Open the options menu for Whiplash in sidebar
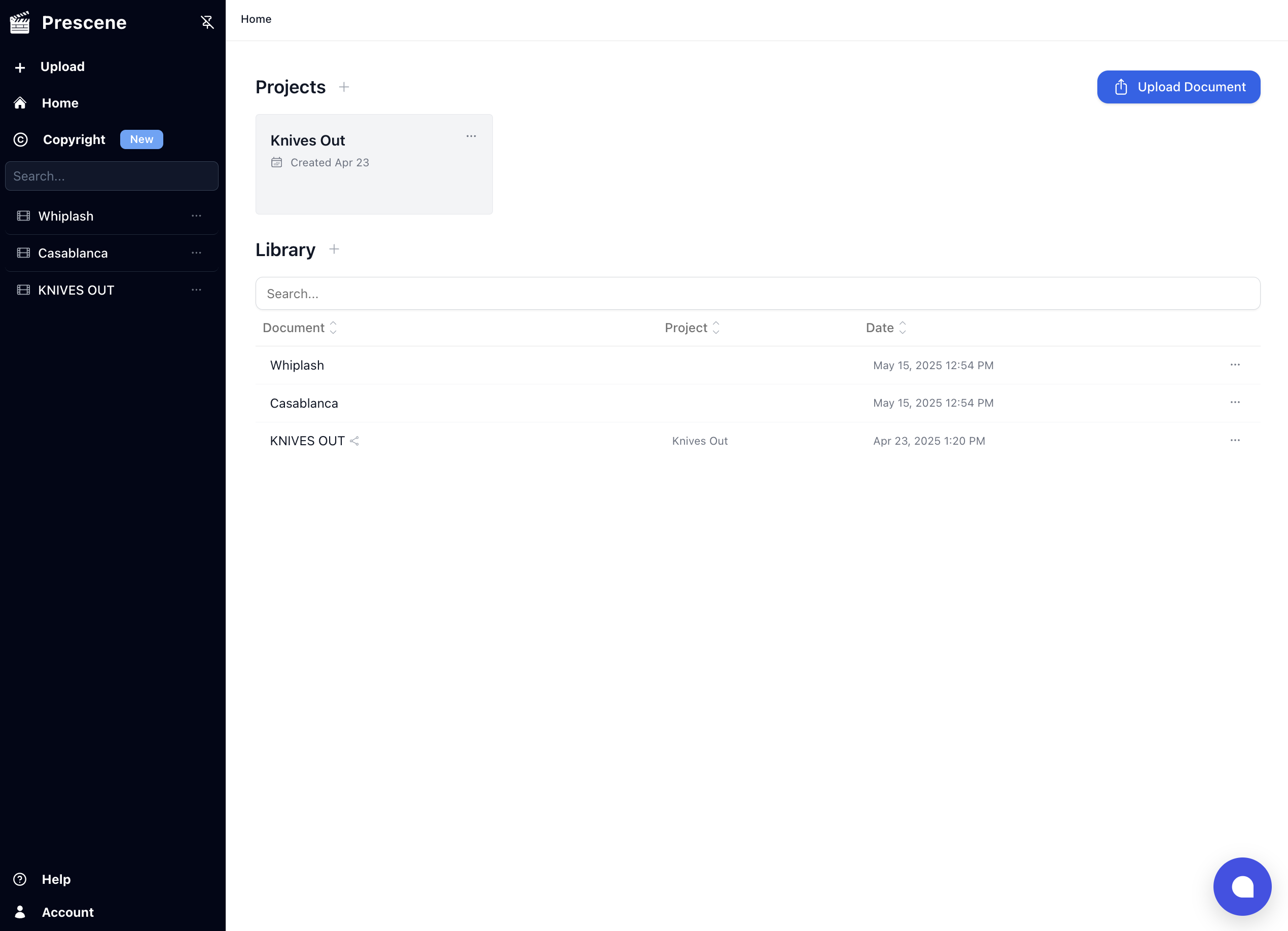The width and height of the screenshot is (1288, 931). click(x=196, y=216)
